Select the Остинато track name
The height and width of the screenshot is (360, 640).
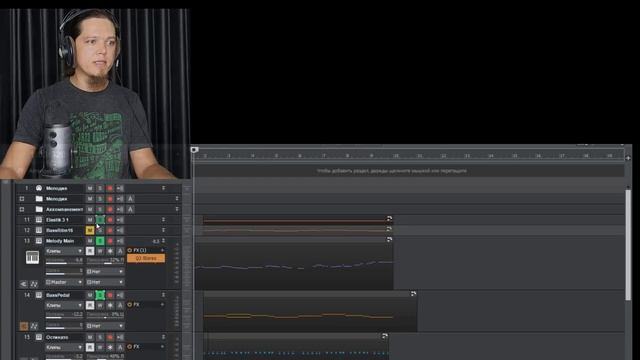[57, 337]
